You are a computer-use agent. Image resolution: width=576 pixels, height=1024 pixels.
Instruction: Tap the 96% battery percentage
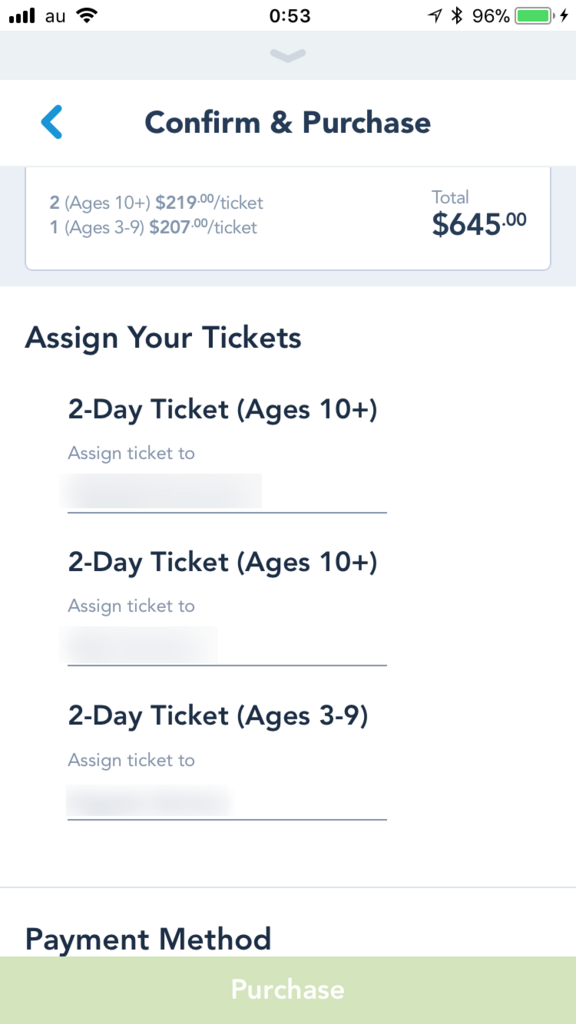(x=491, y=16)
